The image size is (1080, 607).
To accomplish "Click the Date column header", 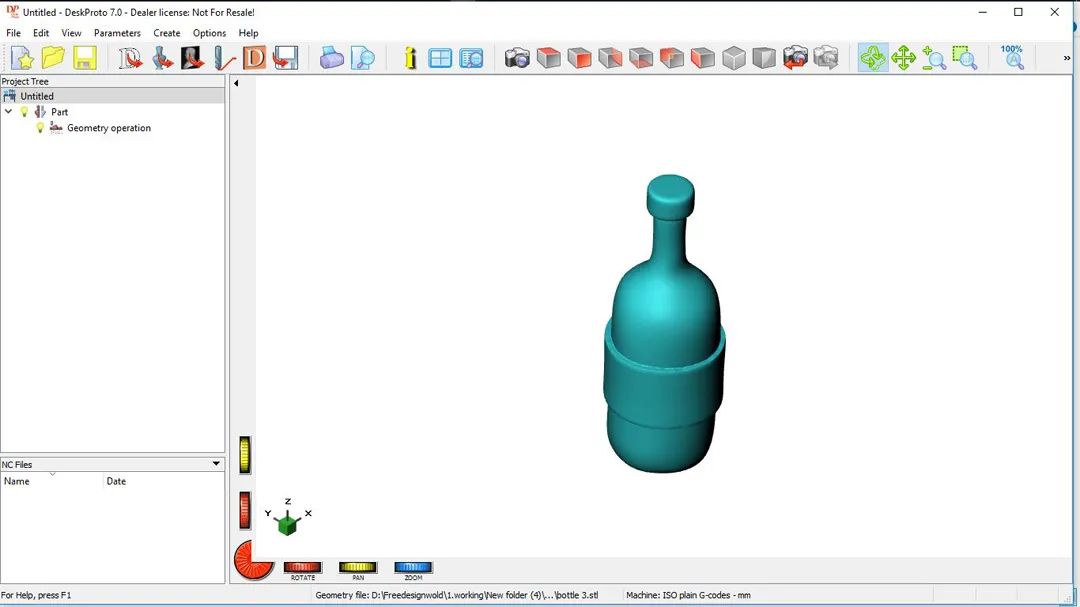I will [x=116, y=481].
